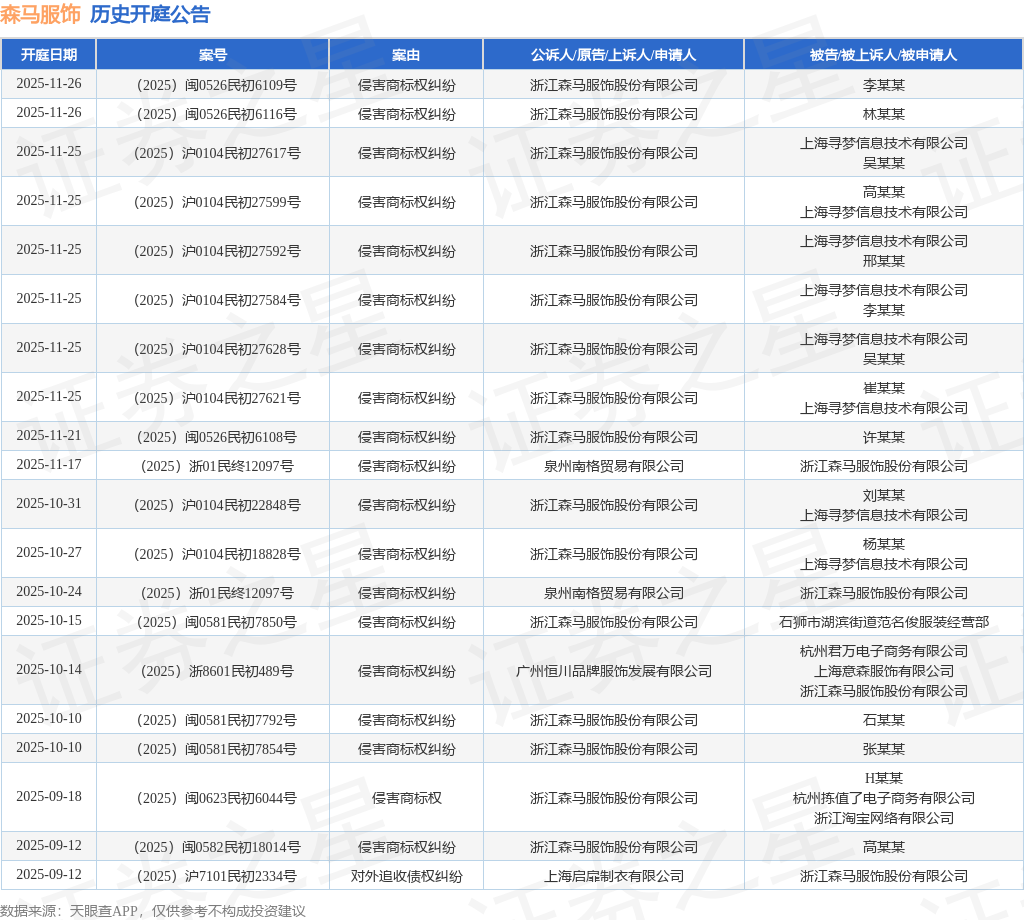Click case number (2025)闽0582民初18014号
The height and width of the screenshot is (920, 1024).
(x=213, y=847)
